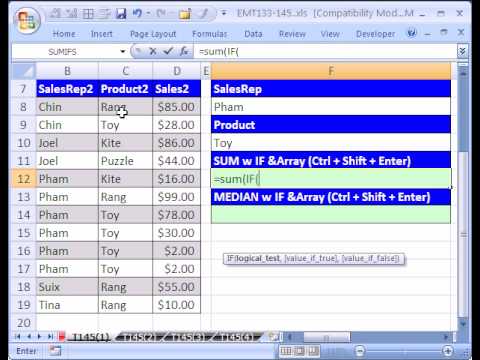Click the SUM formula cell being edited
Viewport: 480px width, 360px height.
point(331,179)
